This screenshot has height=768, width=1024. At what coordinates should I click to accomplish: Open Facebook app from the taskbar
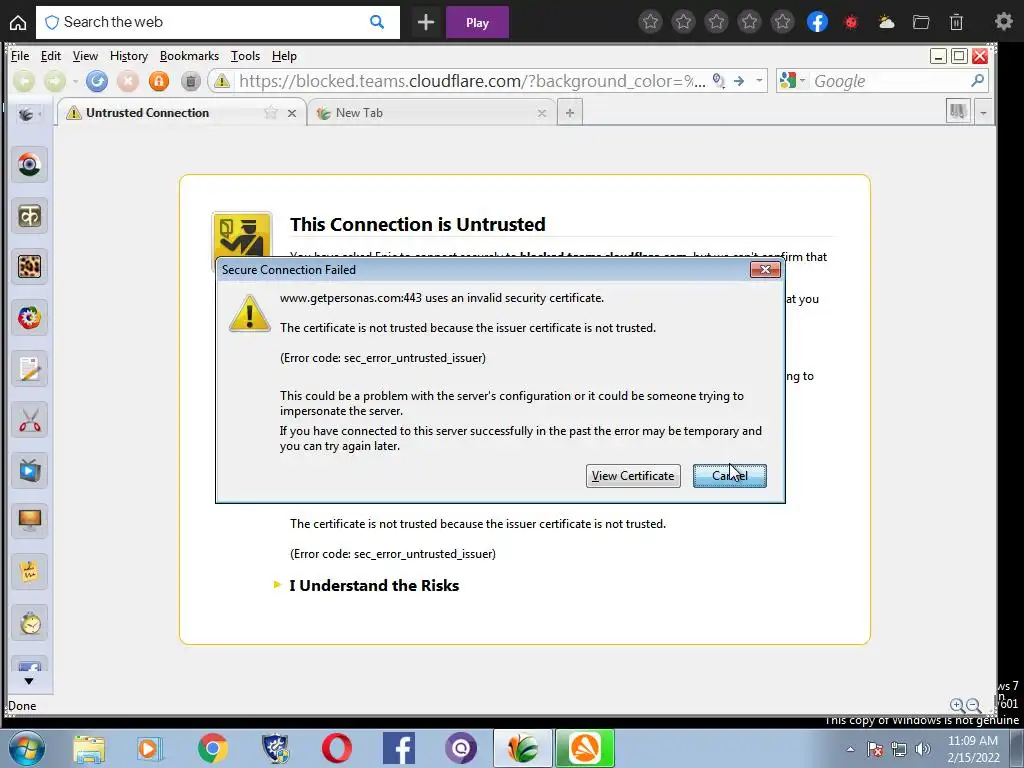click(x=398, y=748)
